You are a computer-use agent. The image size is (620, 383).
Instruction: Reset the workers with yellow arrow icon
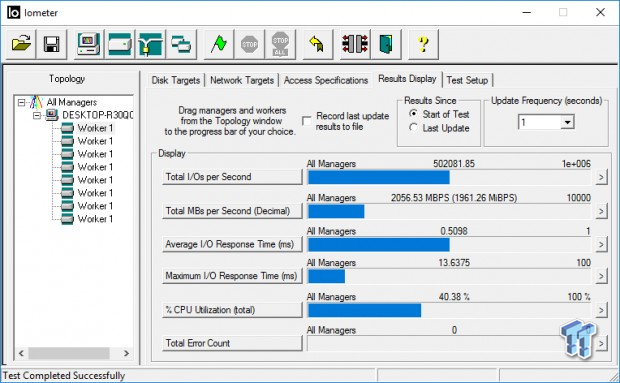(x=318, y=44)
